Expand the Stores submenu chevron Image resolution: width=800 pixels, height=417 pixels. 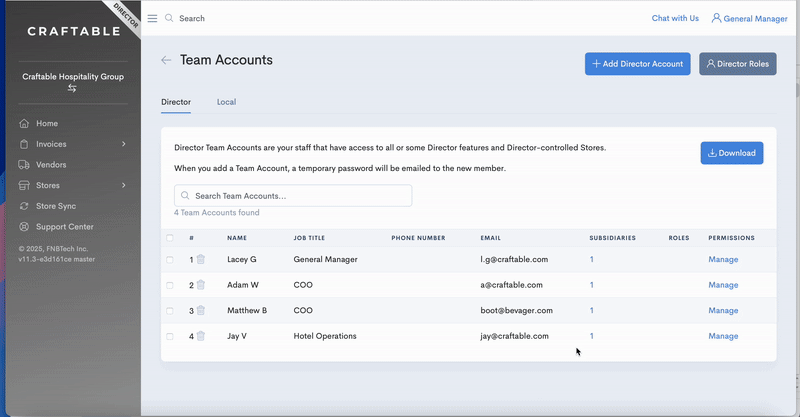[123, 185]
